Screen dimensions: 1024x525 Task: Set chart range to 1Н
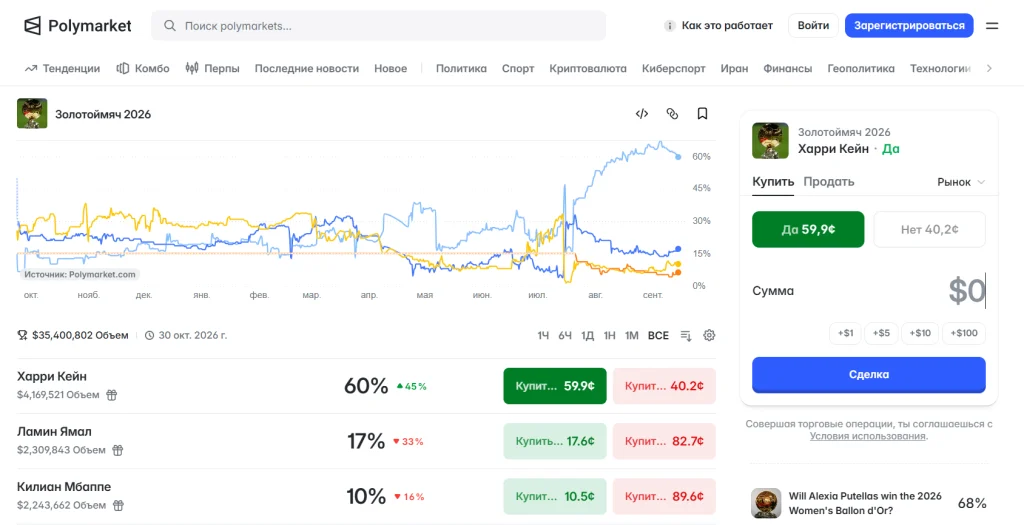pyautogui.click(x=610, y=336)
